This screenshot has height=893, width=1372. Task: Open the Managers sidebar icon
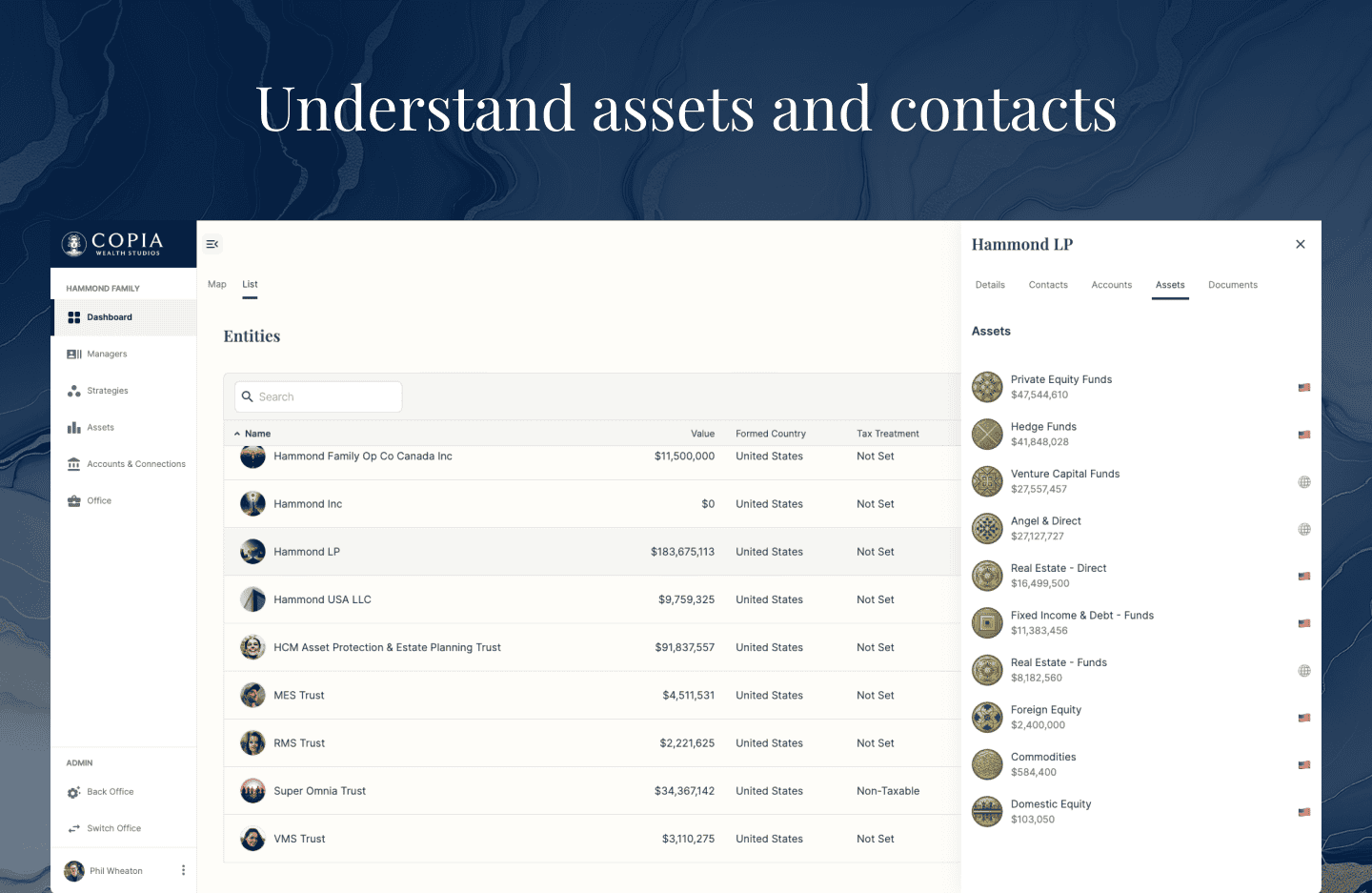[x=74, y=355]
